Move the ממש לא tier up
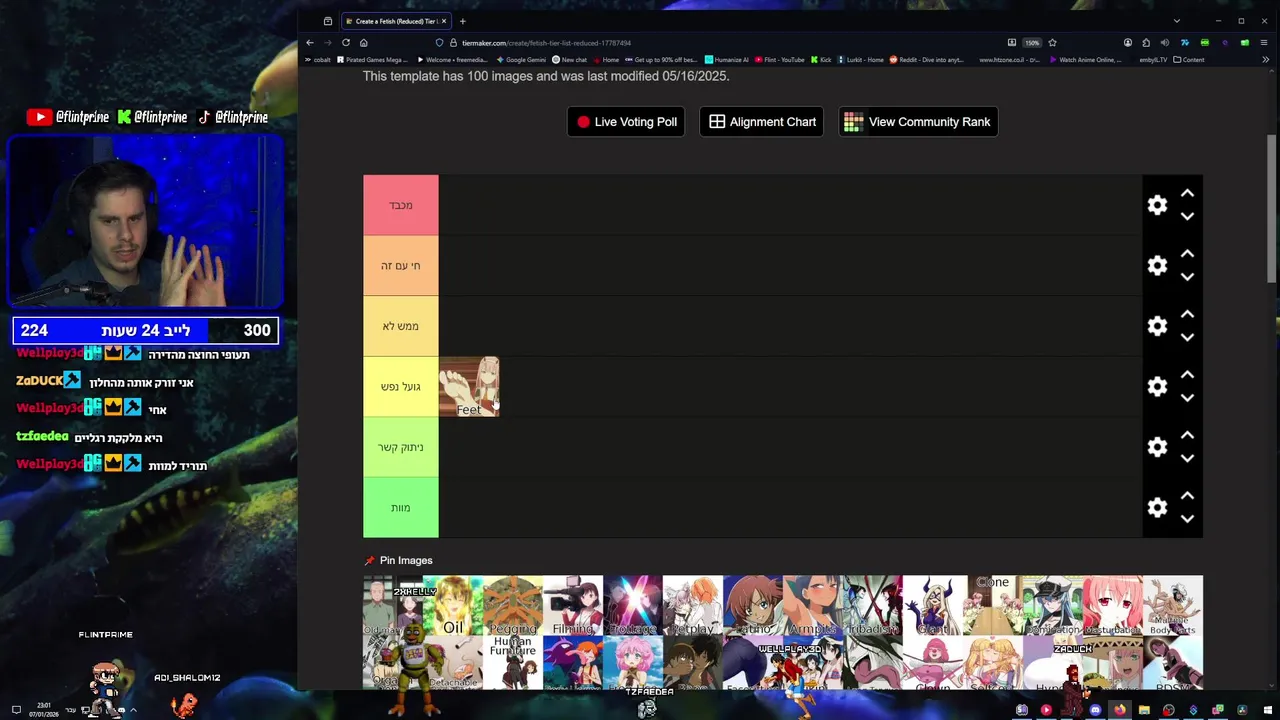The height and width of the screenshot is (720, 1280). point(1187,314)
